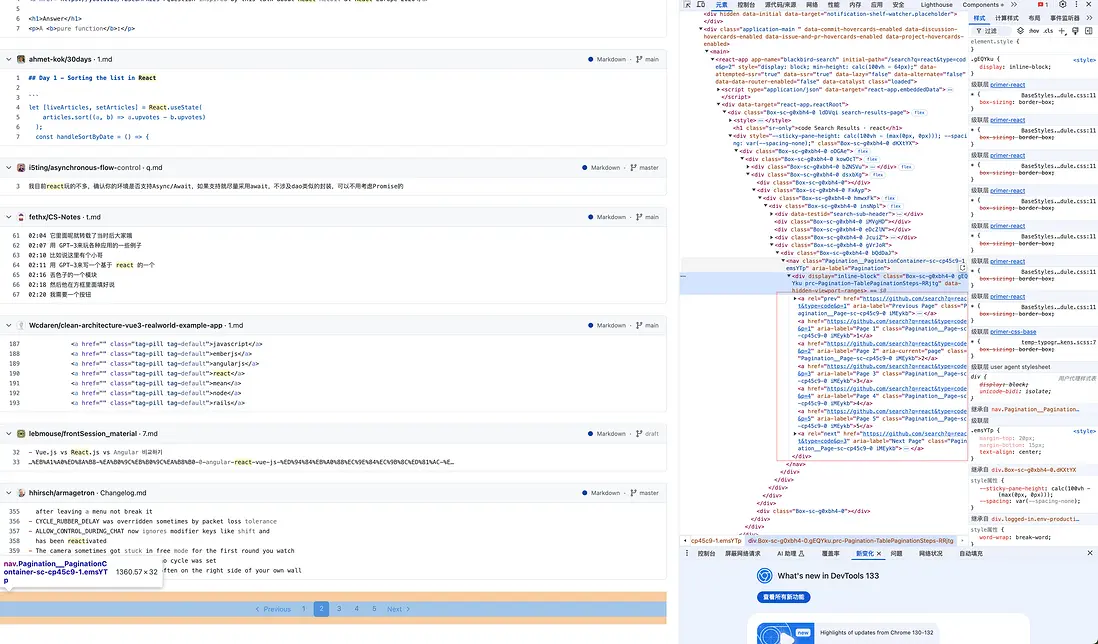Select the inspect element tool in DevTools
Image resolution: width=1098 pixels, height=644 pixels.
point(688,6)
